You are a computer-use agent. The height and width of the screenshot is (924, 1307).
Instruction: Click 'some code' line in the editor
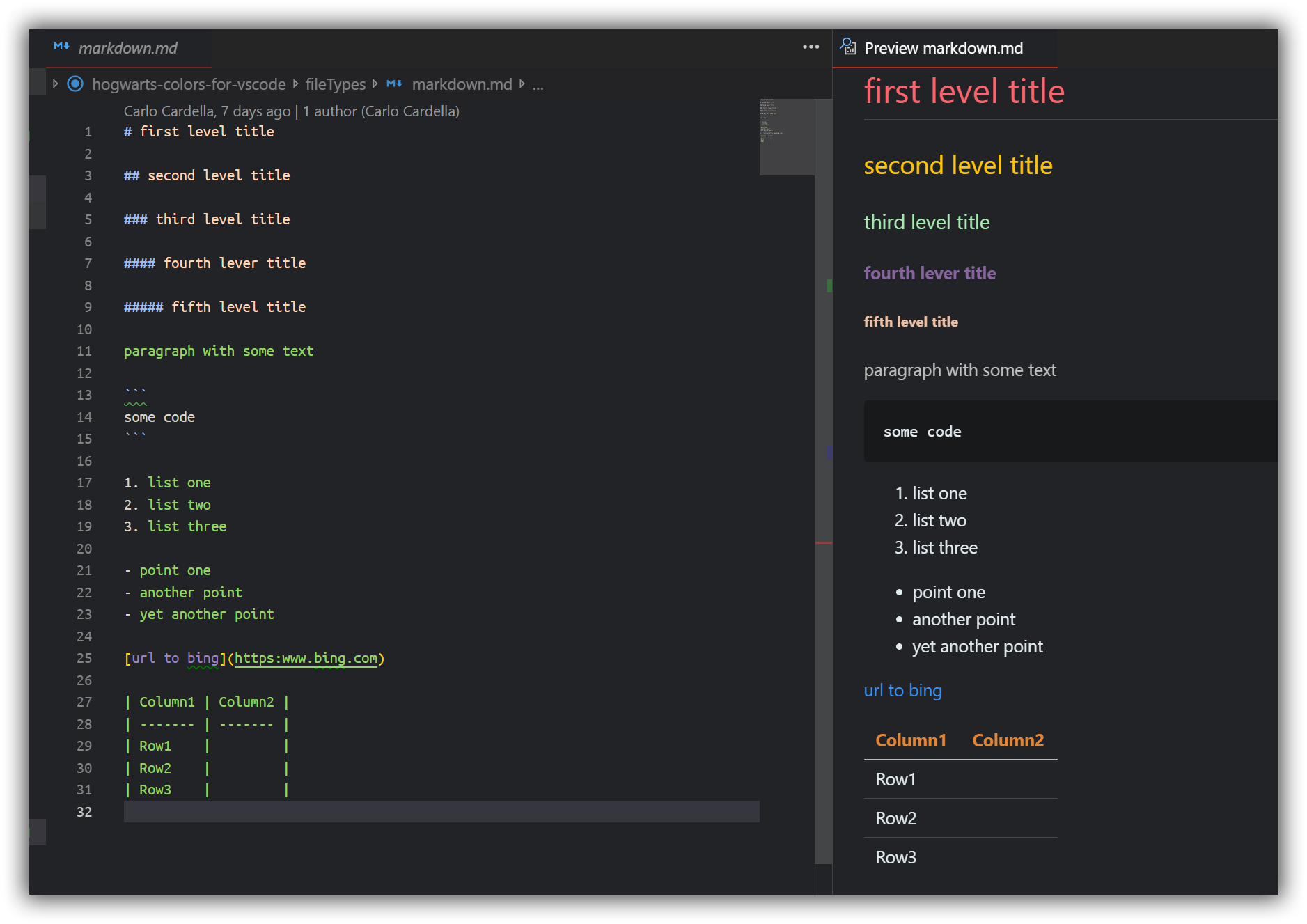(x=159, y=417)
